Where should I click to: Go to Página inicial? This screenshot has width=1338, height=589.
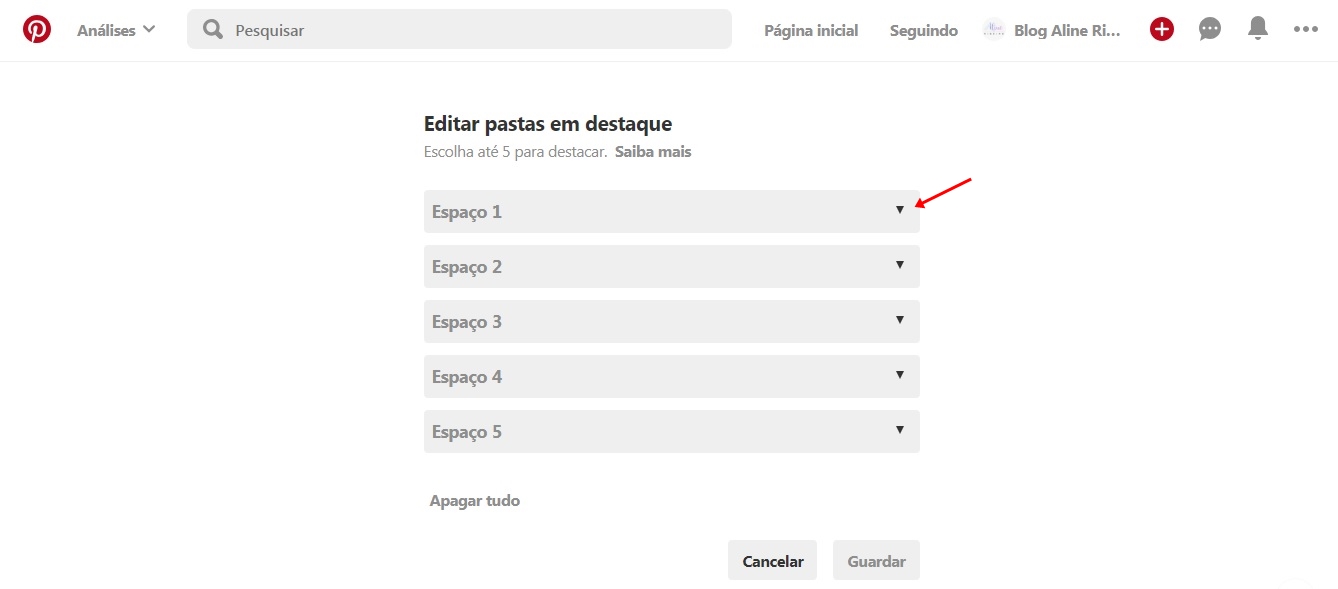(x=811, y=31)
